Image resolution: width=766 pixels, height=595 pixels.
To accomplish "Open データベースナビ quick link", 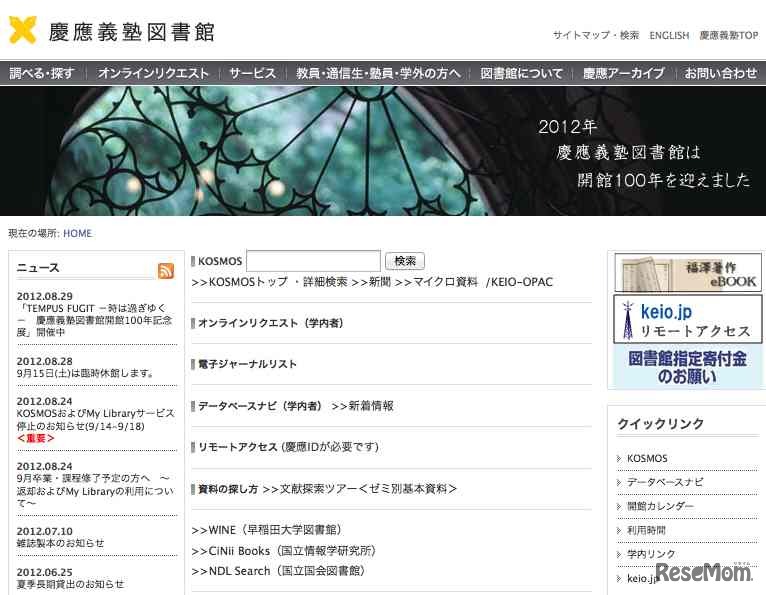I will [665, 482].
